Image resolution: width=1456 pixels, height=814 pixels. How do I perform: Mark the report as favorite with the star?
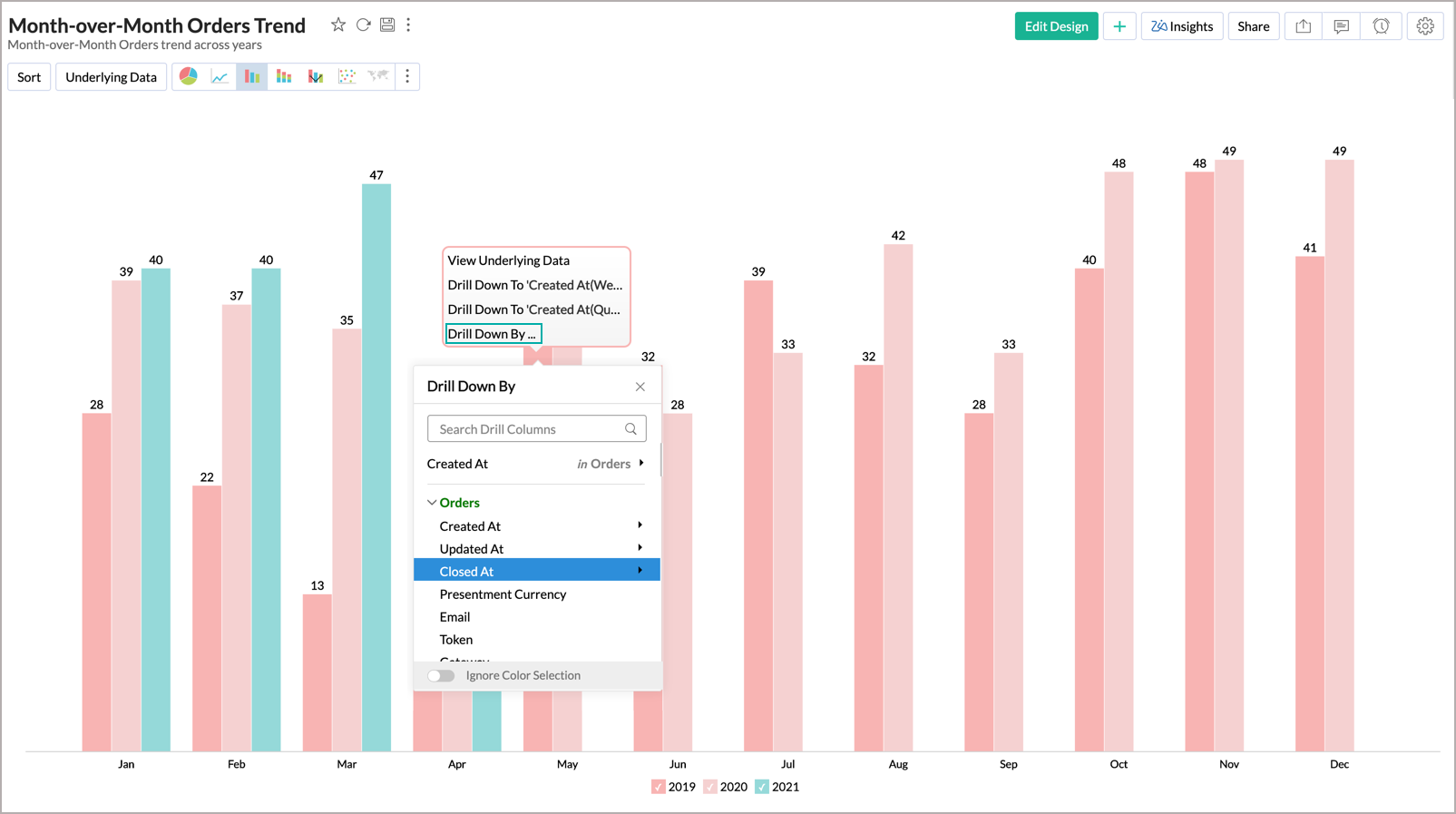click(x=338, y=25)
